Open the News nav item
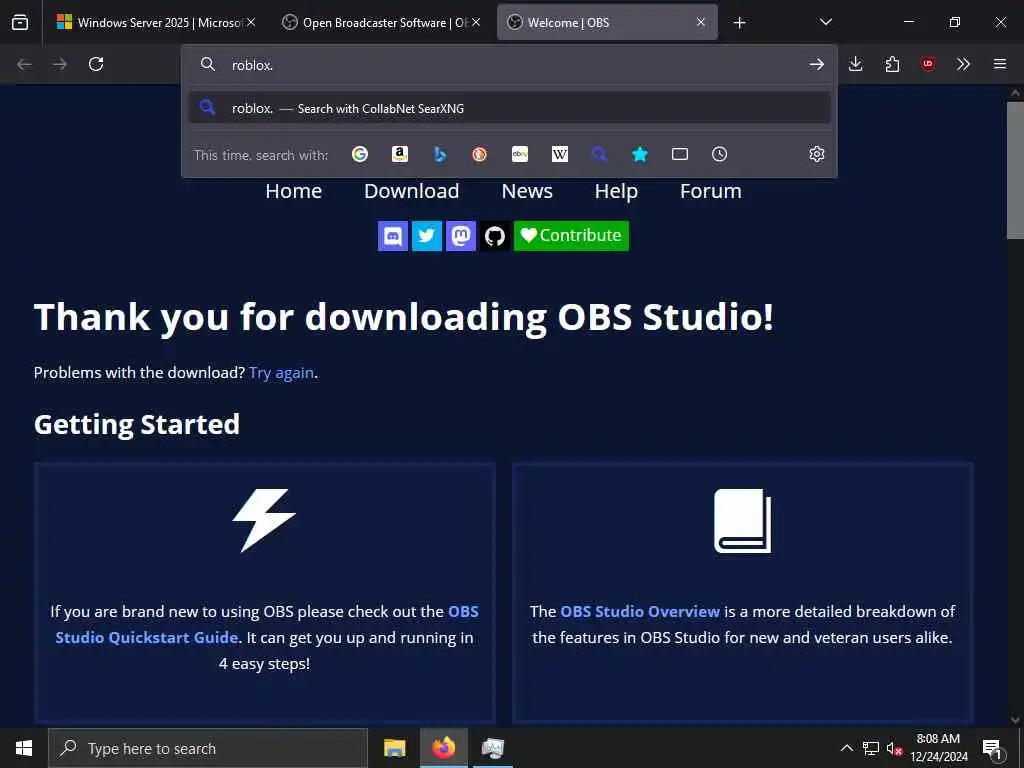This screenshot has height=768, width=1024. point(527,191)
